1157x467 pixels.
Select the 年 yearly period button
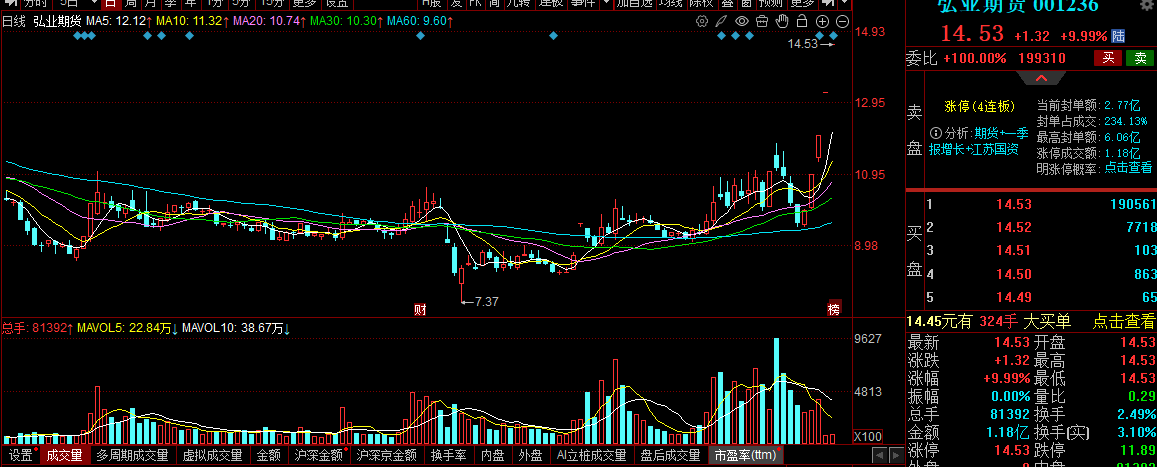click(x=190, y=3)
